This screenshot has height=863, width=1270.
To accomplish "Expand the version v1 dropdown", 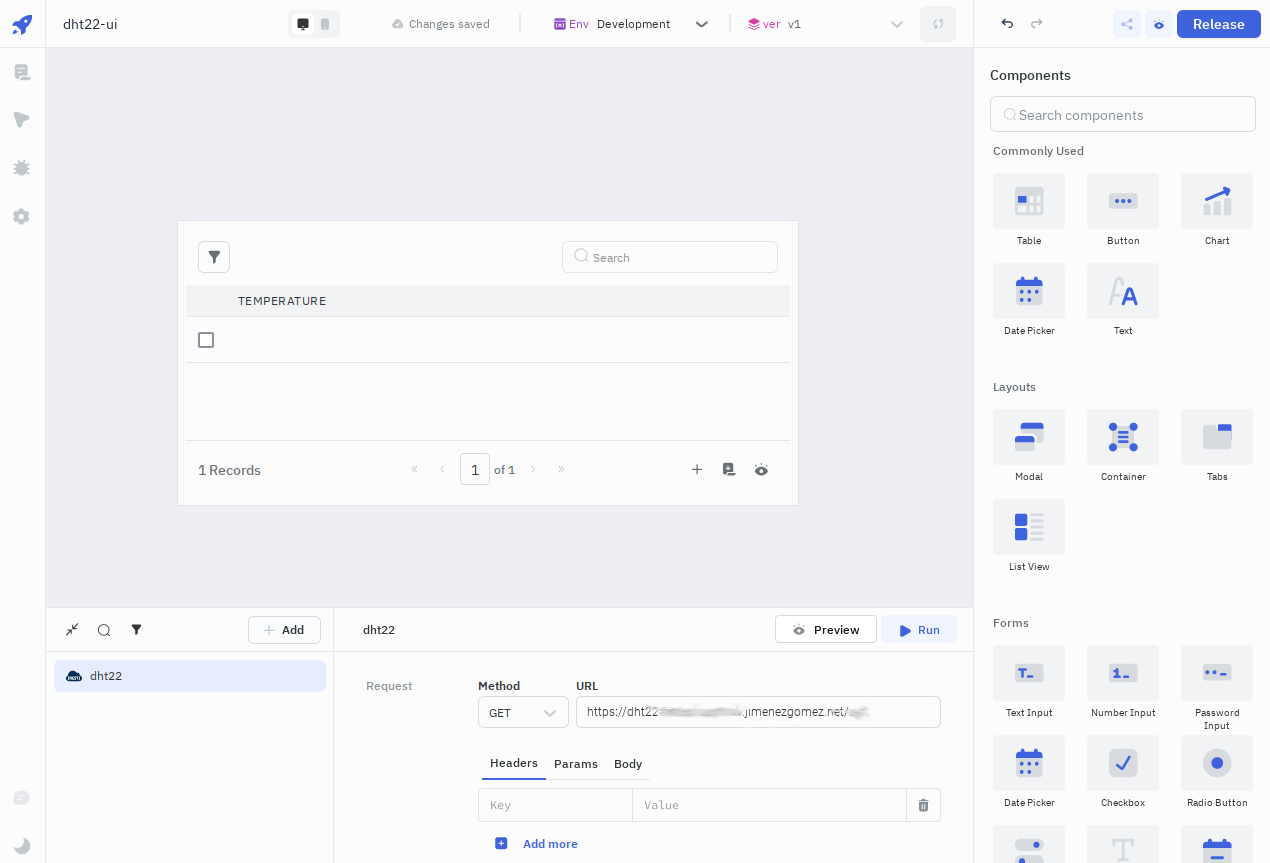I will pos(897,24).
